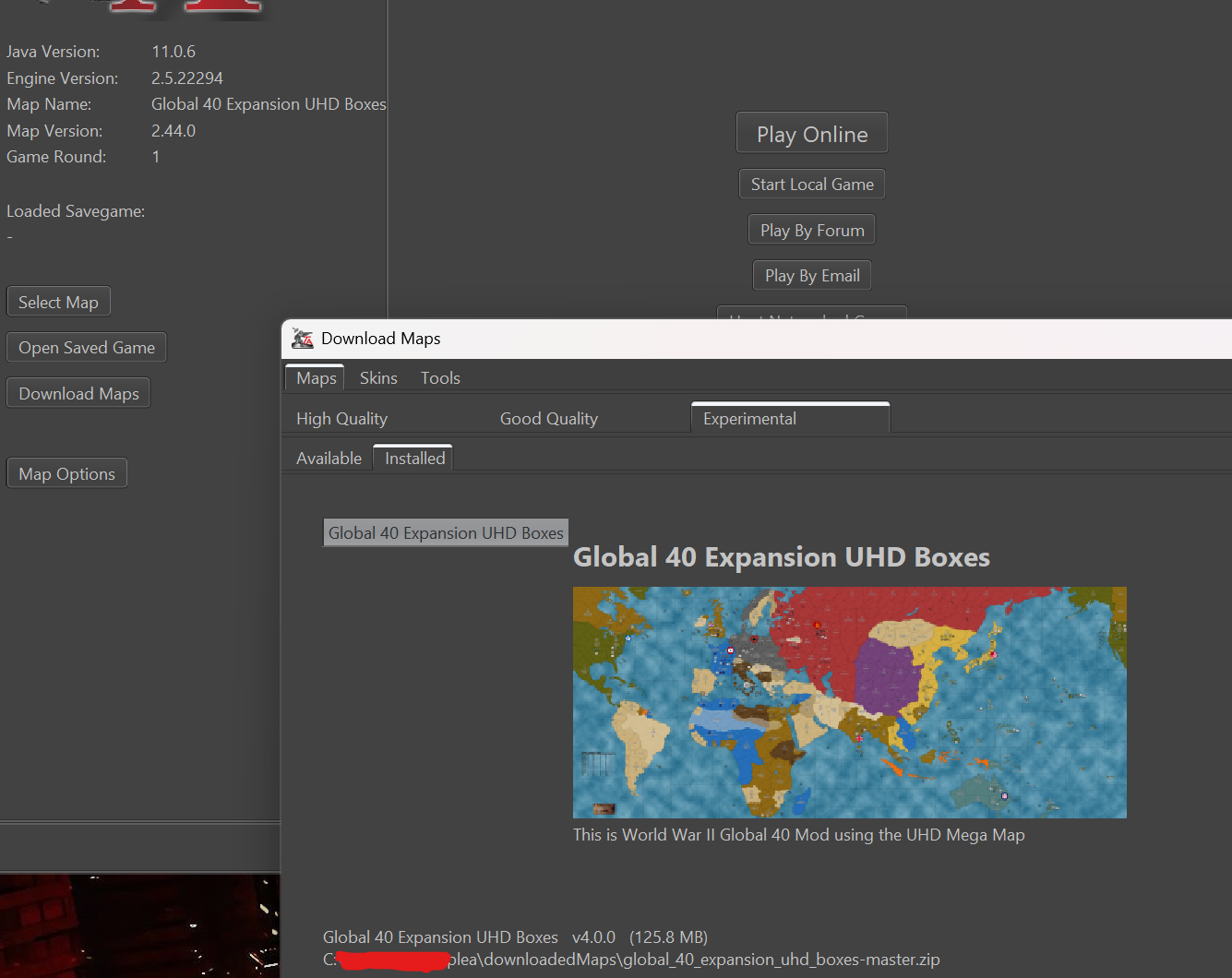Select Global 40 Expansion UHD Boxes list entry
This screenshot has width=1232, height=978.
pos(446,533)
